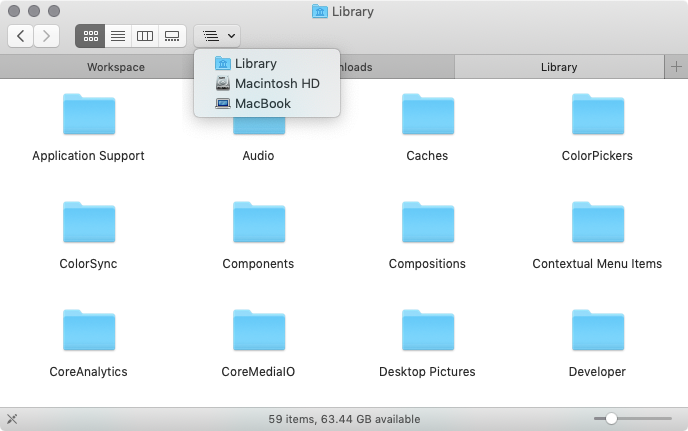Screen dimensions: 688x431
Task: Click the Application Support label text
Action: pos(88,156)
